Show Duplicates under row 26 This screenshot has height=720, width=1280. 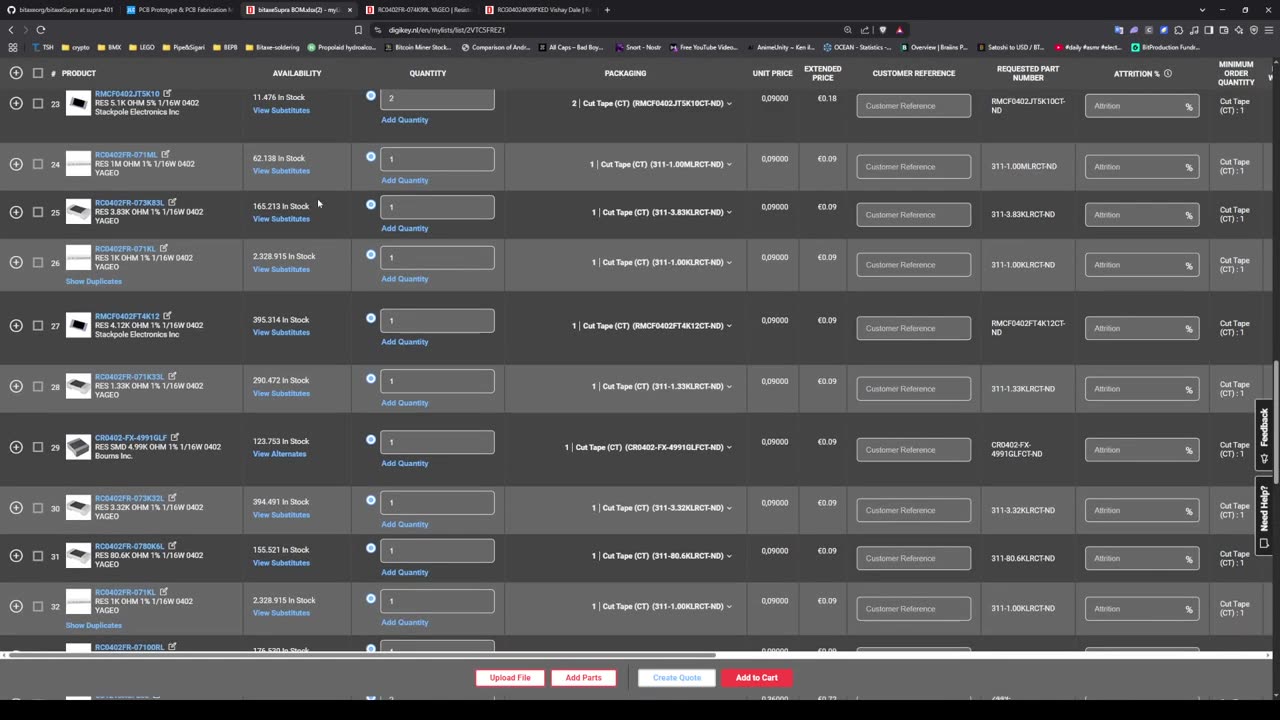point(94,281)
